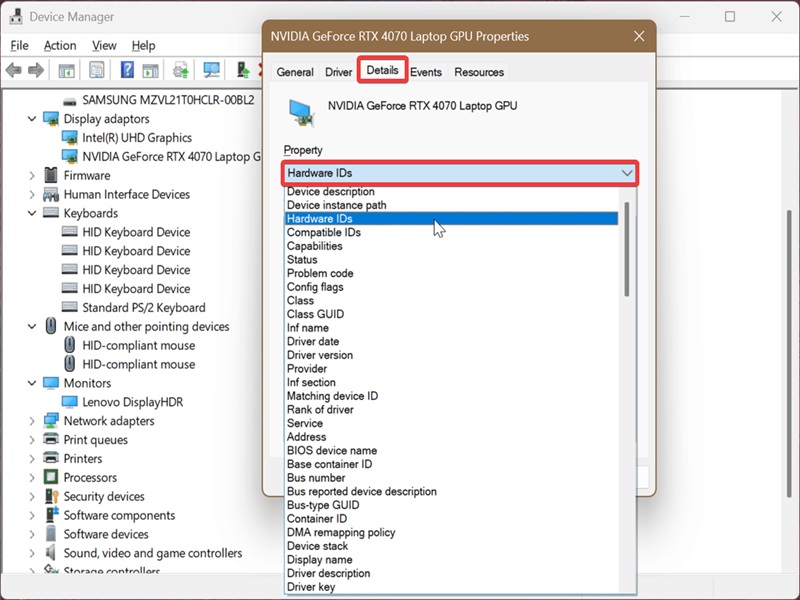Expand the Human Interface Devices node
The image size is (800, 600).
tap(32, 194)
